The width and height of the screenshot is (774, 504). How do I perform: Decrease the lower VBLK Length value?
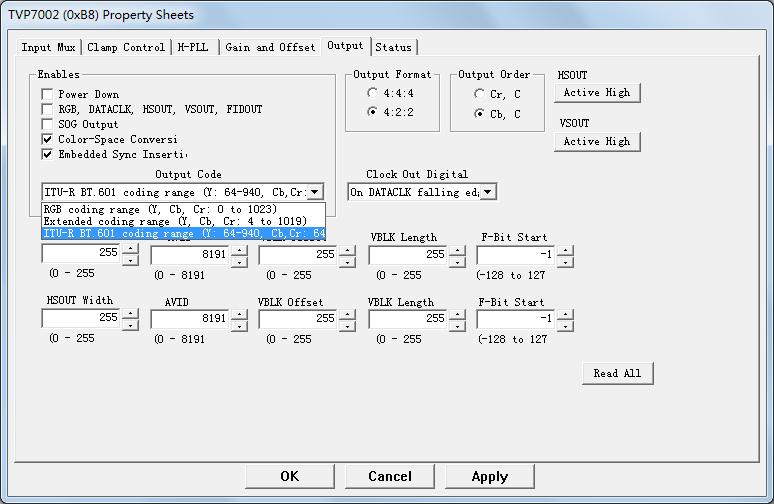coord(458,326)
